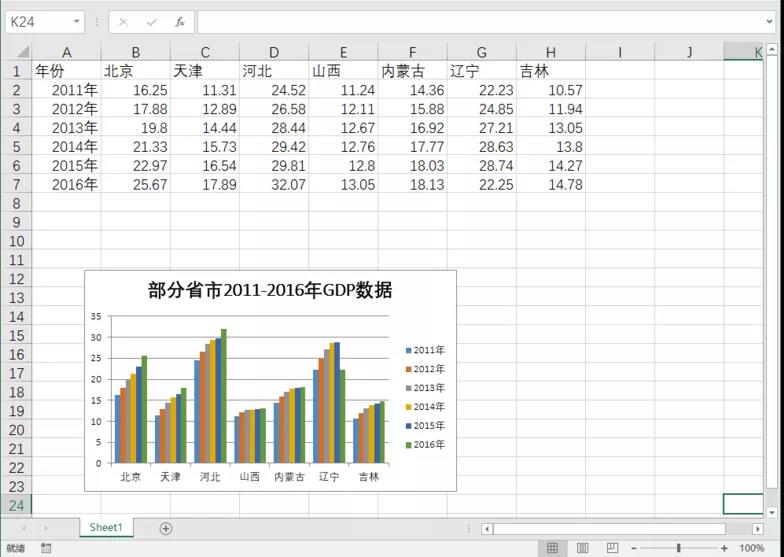The height and width of the screenshot is (557, 784).
Task: Click cell with value 12.11
Action: pyautogui.click(x=344, y=109)
